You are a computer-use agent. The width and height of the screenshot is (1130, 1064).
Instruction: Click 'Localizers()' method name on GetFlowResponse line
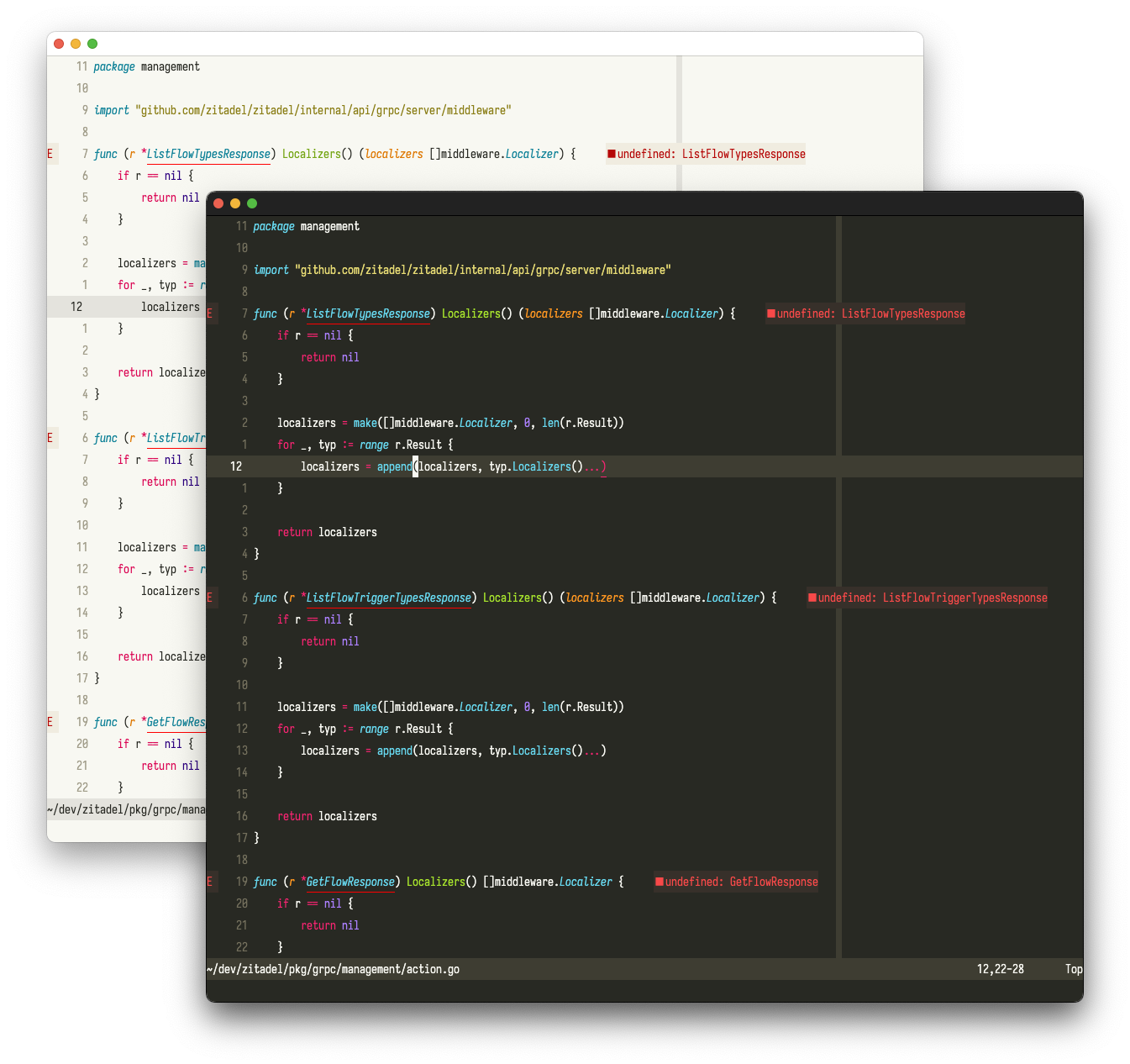(x=442, y=882)
